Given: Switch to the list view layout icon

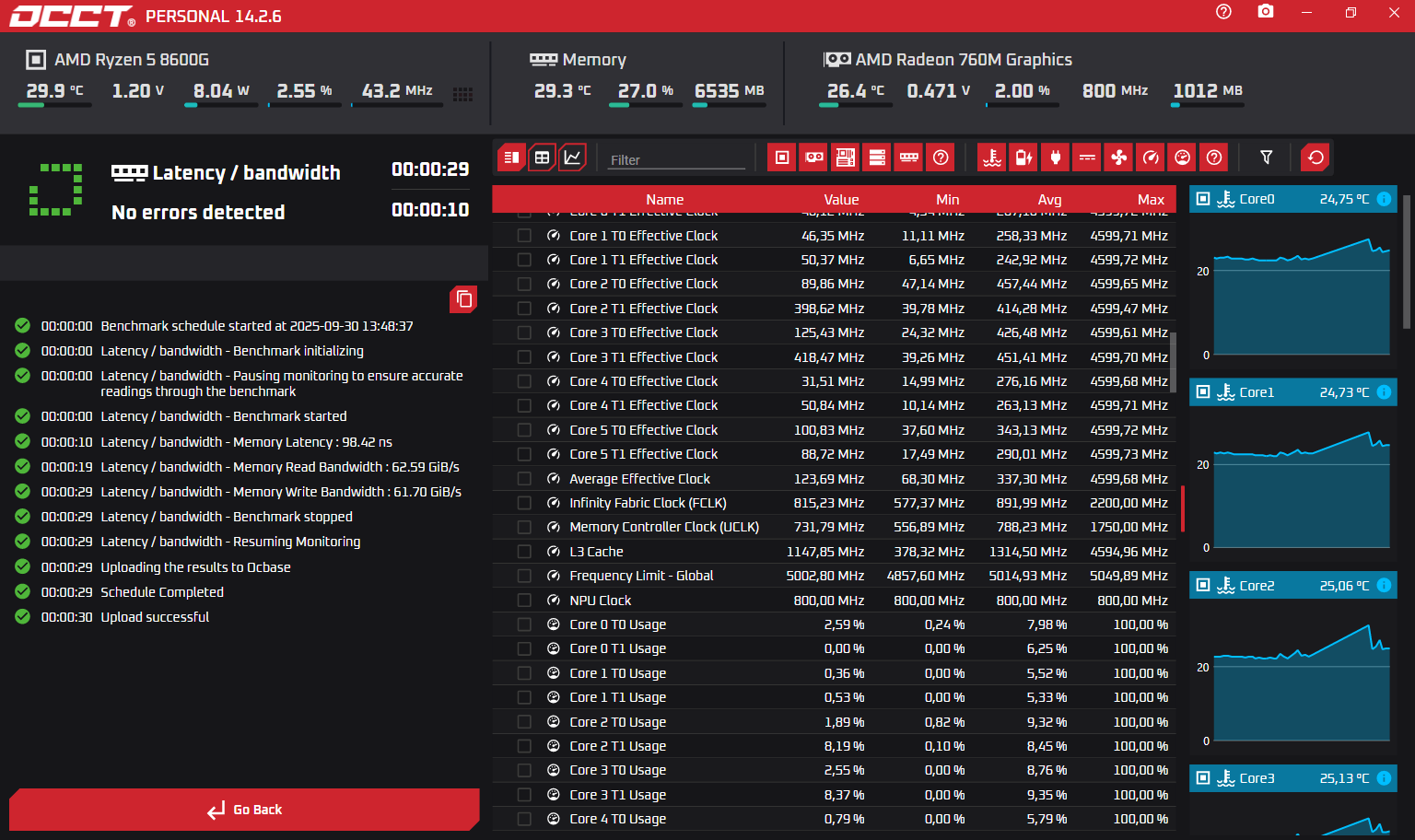Looking at the screenshot, I should click(511, 157).
